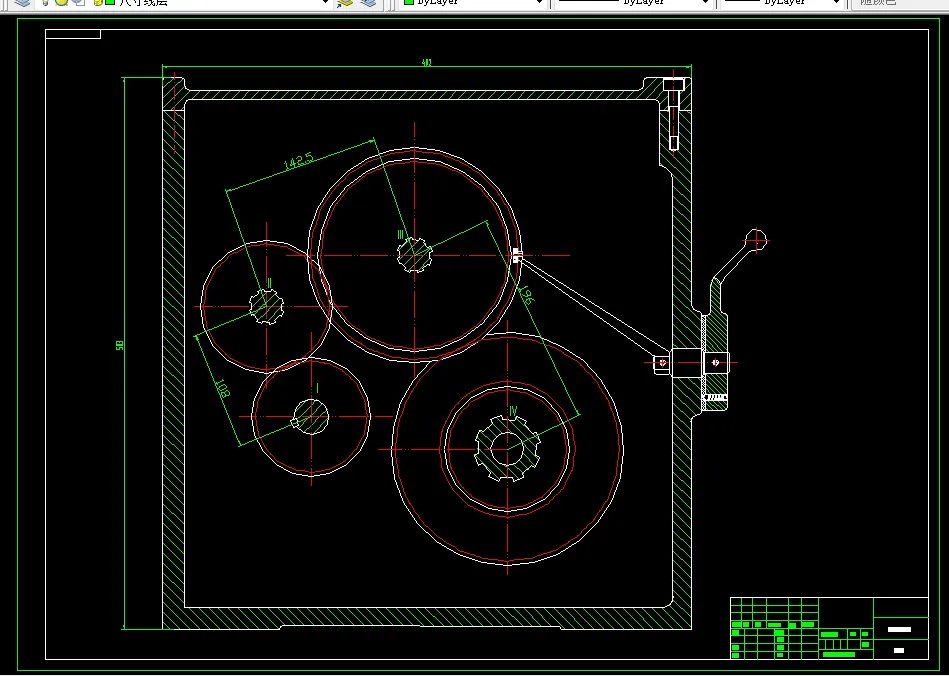Screen dimensions: 949x676
Task: Pick the shaft label IV
Action: tap(513, 412)
